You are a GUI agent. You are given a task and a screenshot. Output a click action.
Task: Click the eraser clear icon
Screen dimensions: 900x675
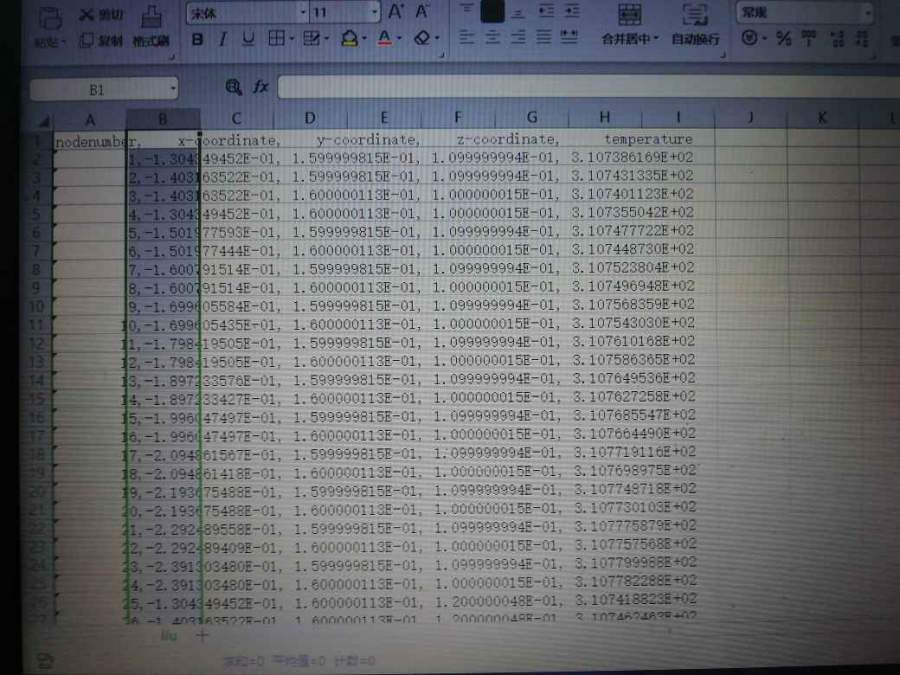[422, 39]
